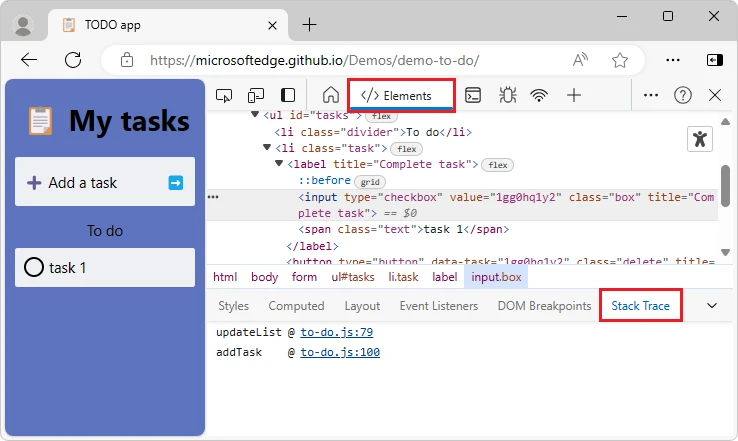Select label in breadcrumb trail
Image resolution: width=738 pixels, height=441 pixels.
444,277
